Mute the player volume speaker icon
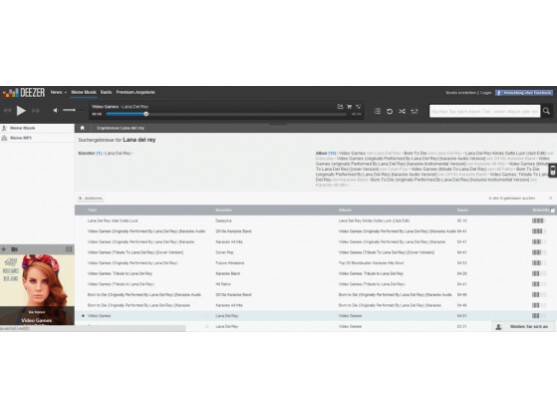 click(55, 110)
